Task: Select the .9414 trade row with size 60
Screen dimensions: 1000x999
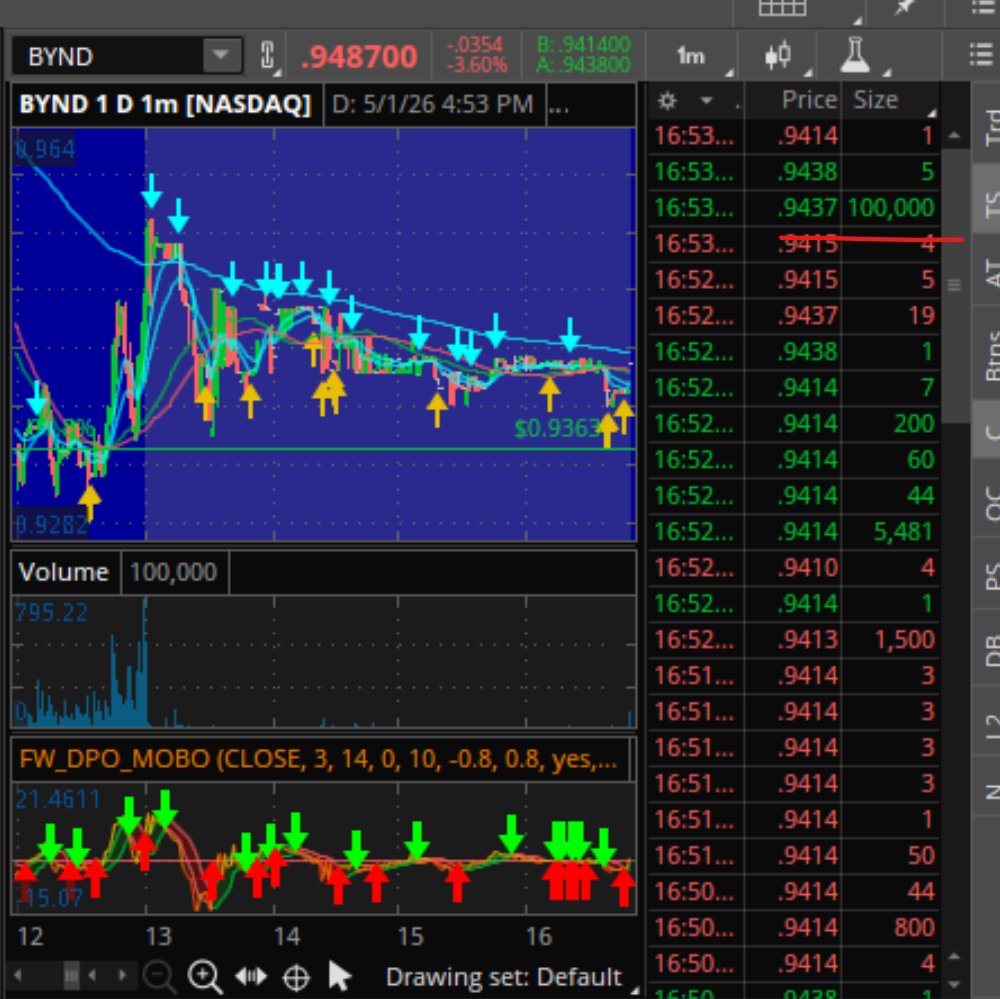Action: pyautogui.click(x=795, y=459)
